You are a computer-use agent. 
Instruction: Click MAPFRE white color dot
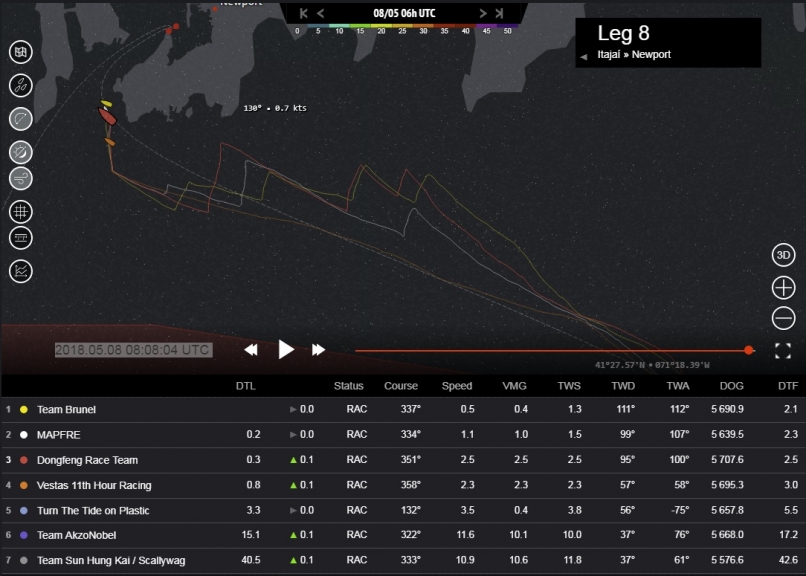pos(24,435)
